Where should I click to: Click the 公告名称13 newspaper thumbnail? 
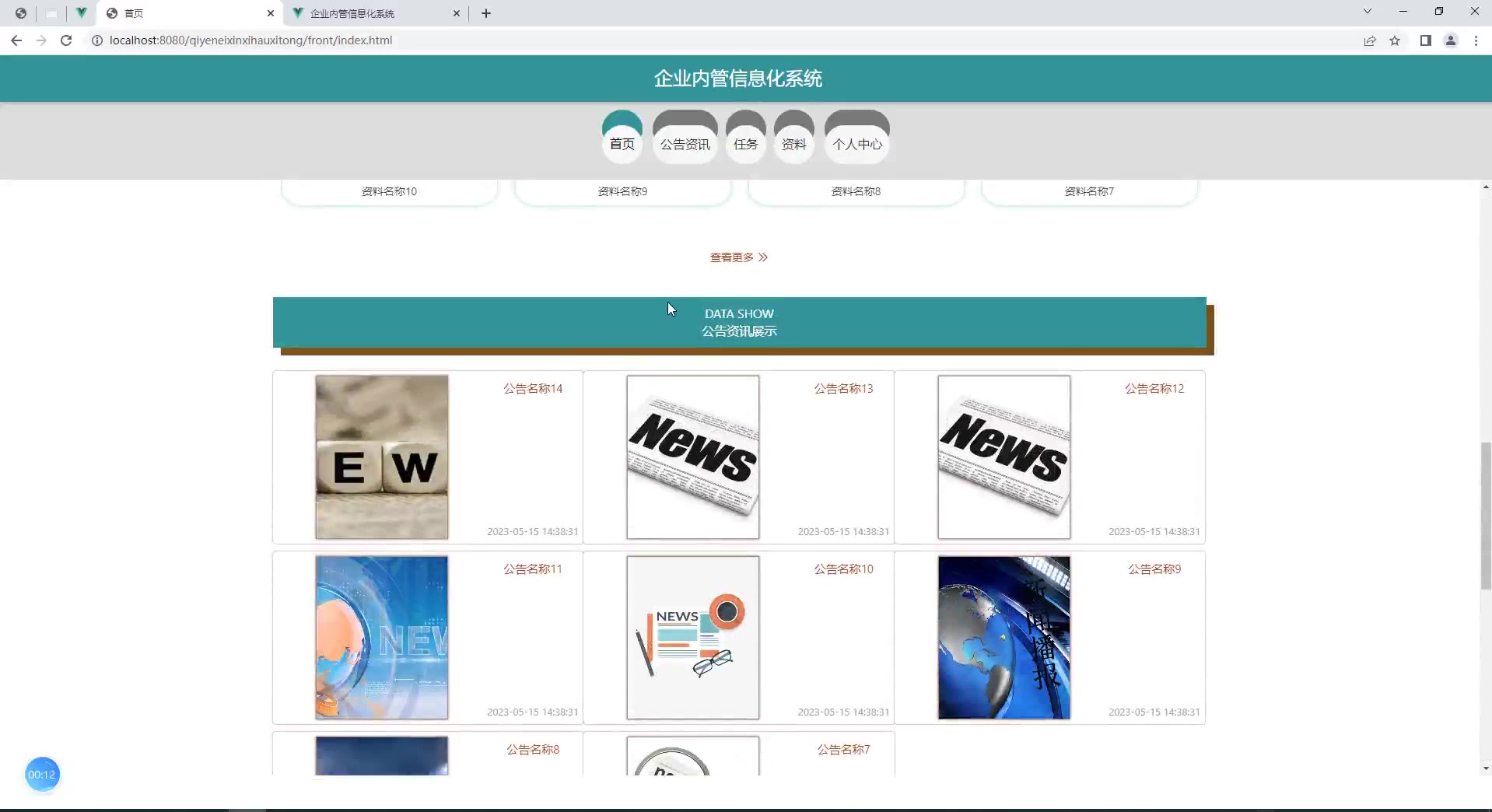point(693,457)
